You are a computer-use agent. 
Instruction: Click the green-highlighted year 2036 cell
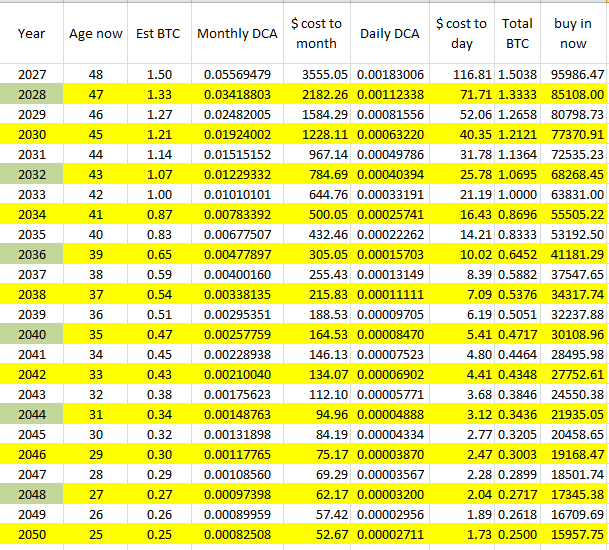[32, 255]
